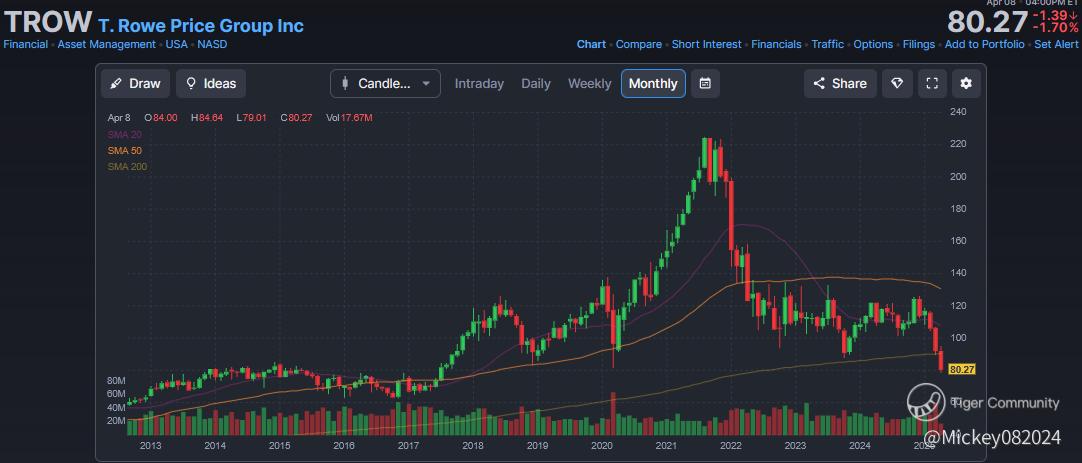Share the TROW chart
The height and width of the screenshot is (463, 1082).
pyautogui.click(x=840, y=84)
